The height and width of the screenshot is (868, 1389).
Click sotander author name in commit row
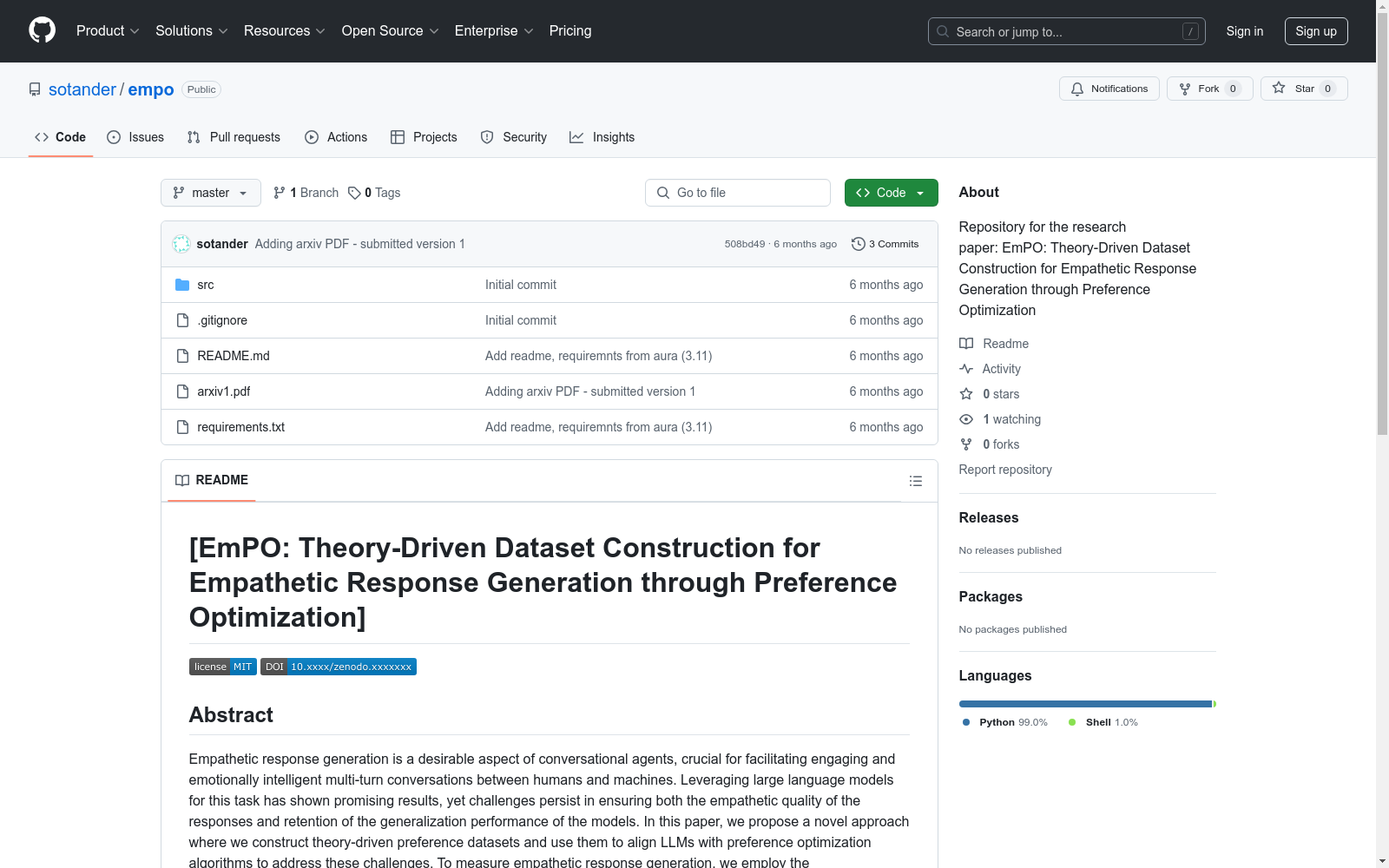[x=222, y=244]
